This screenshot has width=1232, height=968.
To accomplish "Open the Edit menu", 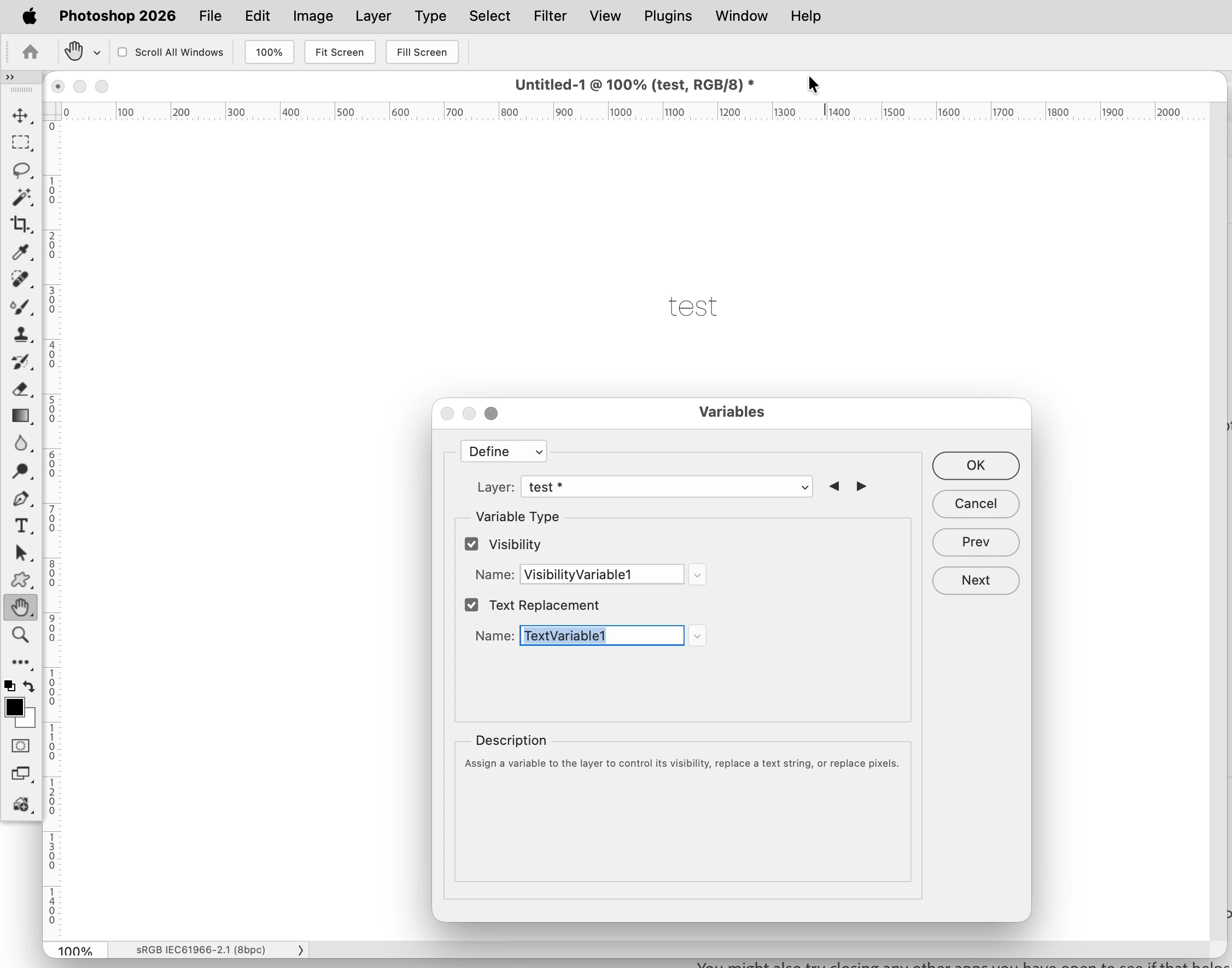I will pyautogui.click(x=257, y=16).
